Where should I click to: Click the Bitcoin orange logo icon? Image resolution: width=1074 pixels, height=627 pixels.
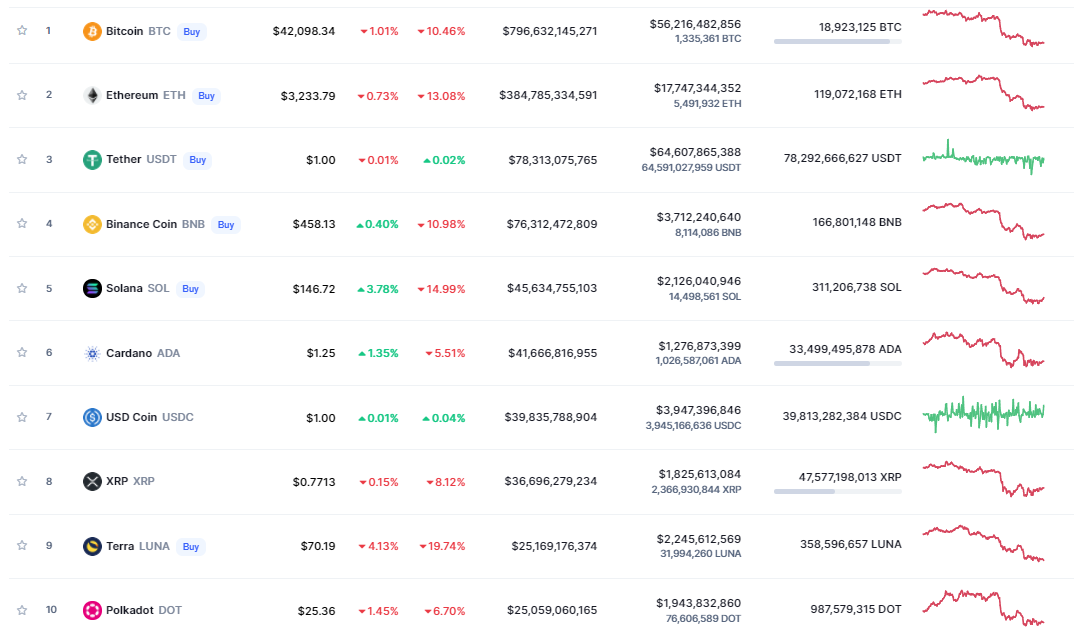pyautogui.click(x=92, y=31)
